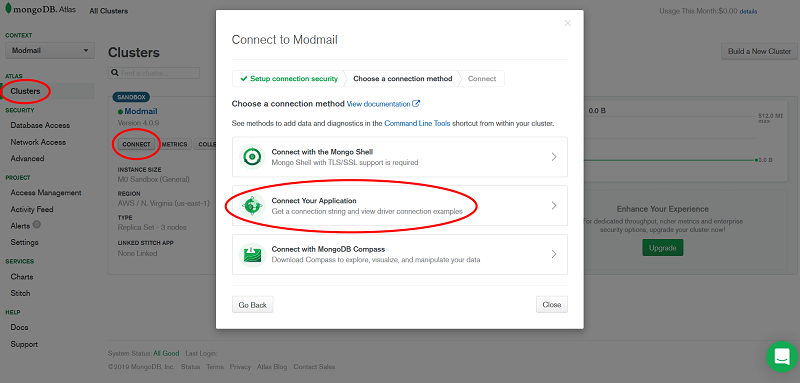The image size is (800, 383).
Task: Click the Connect Your Application icon
Action: 252,206
